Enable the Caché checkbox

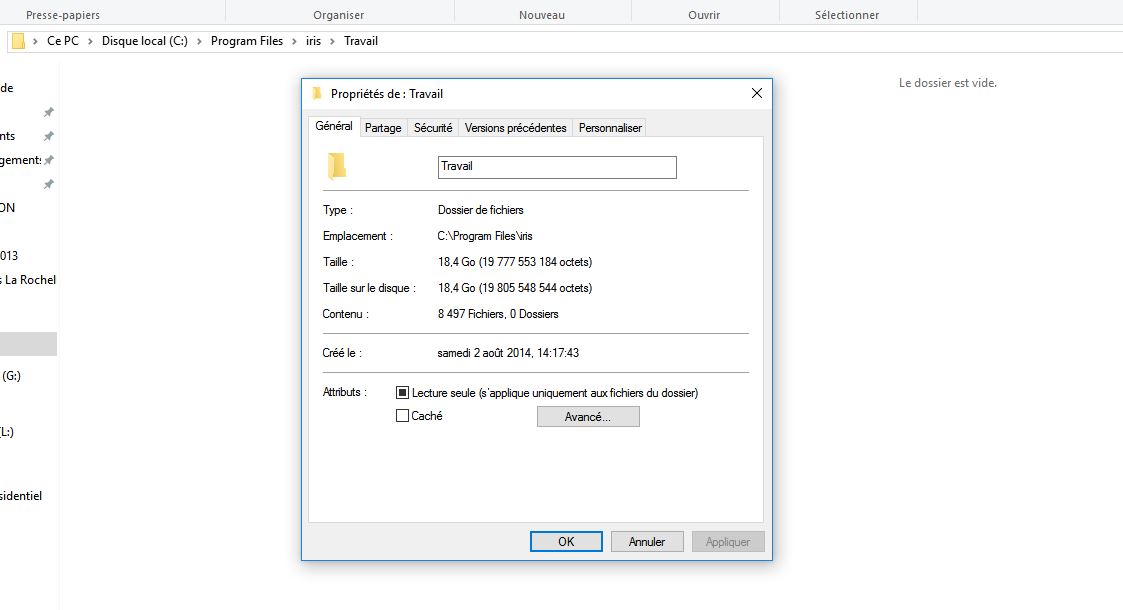tap(403, 415)
